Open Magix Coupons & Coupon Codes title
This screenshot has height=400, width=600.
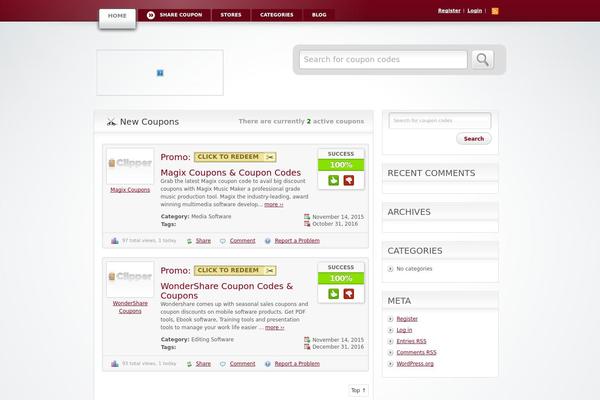click(231, 173)
